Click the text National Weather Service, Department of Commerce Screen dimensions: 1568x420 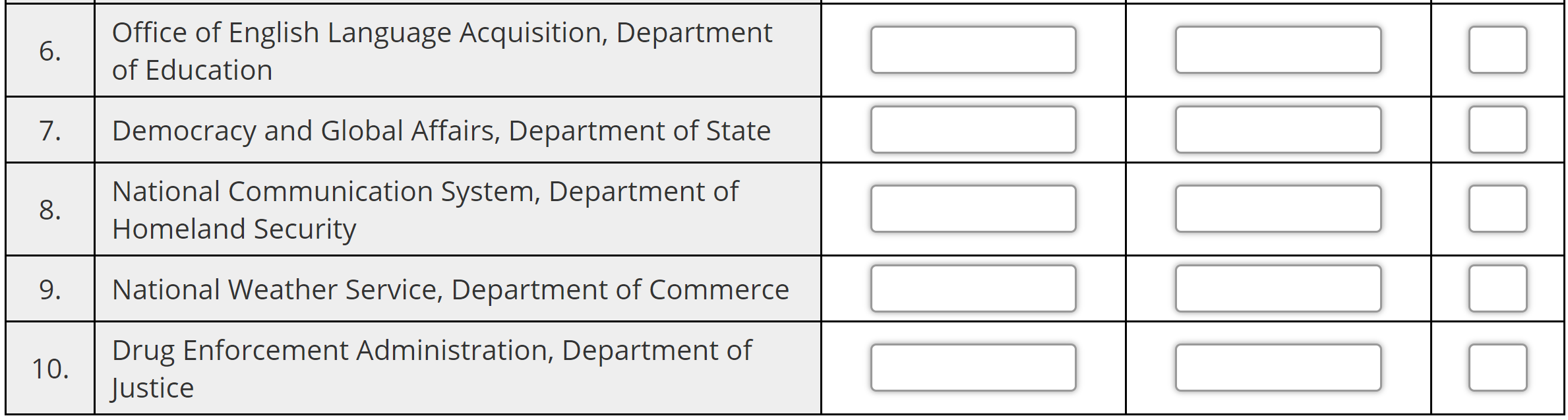pyautogui.click(x=451, y=289)
